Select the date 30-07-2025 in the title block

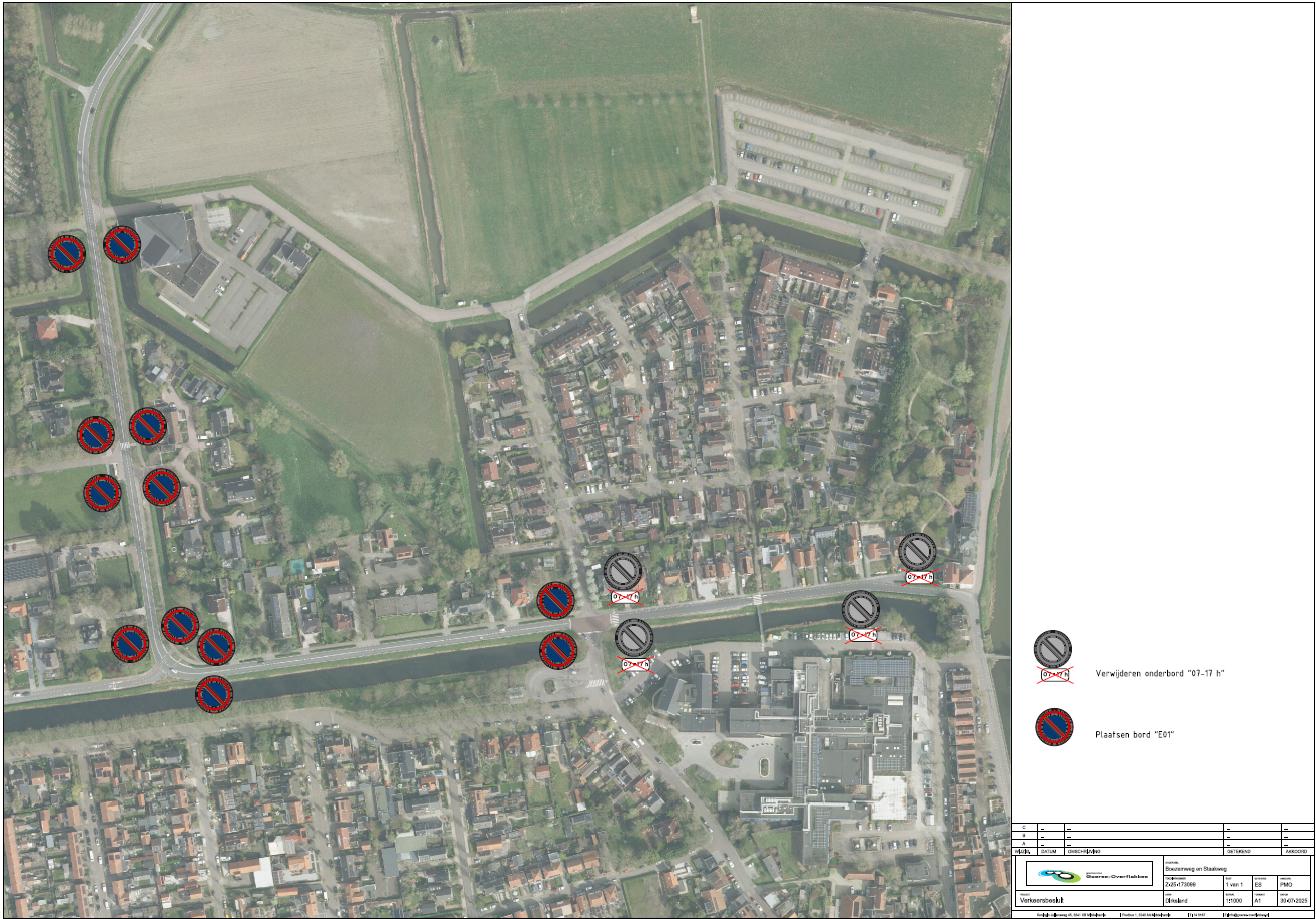(x=1293, y=900)
